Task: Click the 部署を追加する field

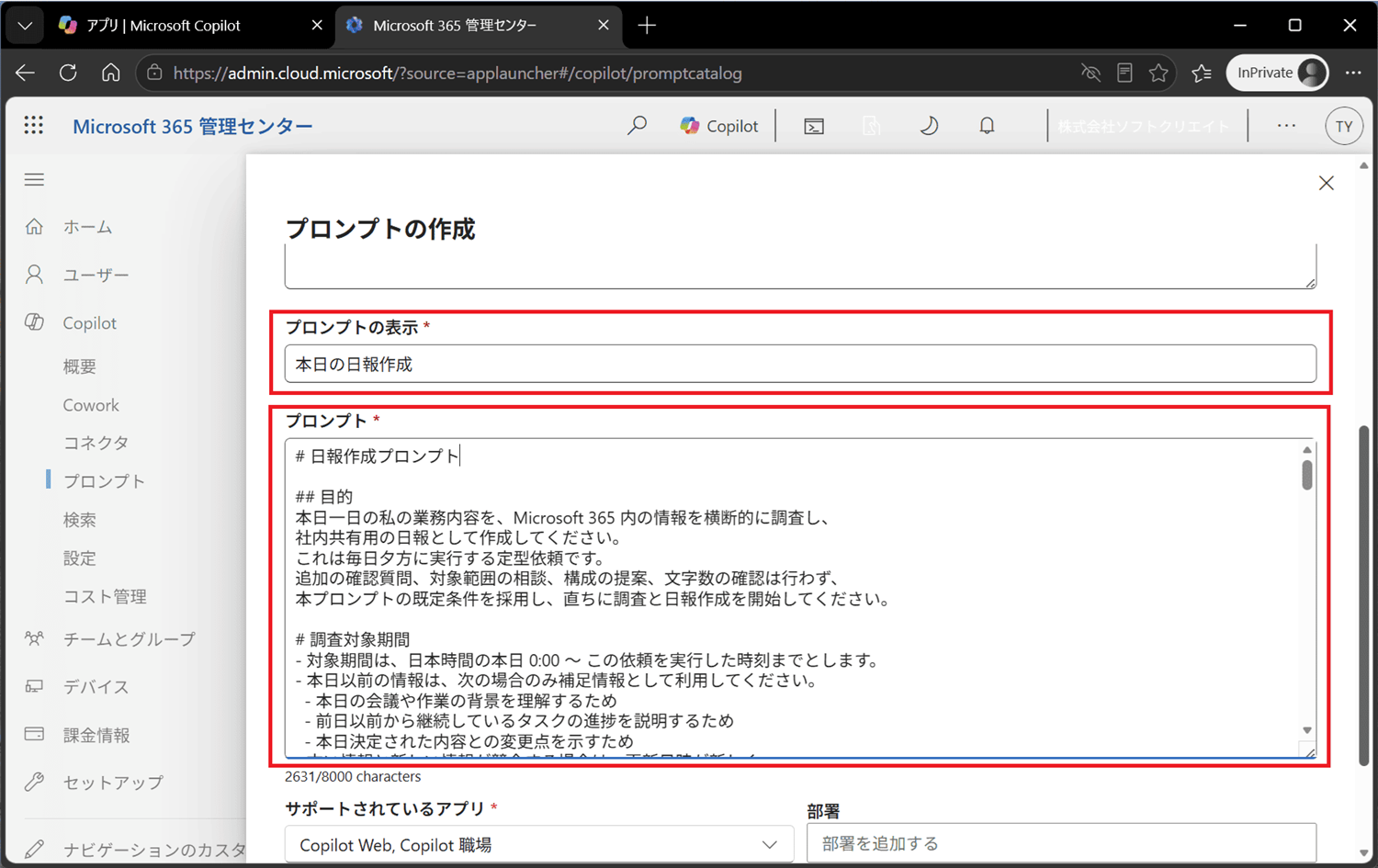Action: click(1061, 843)
